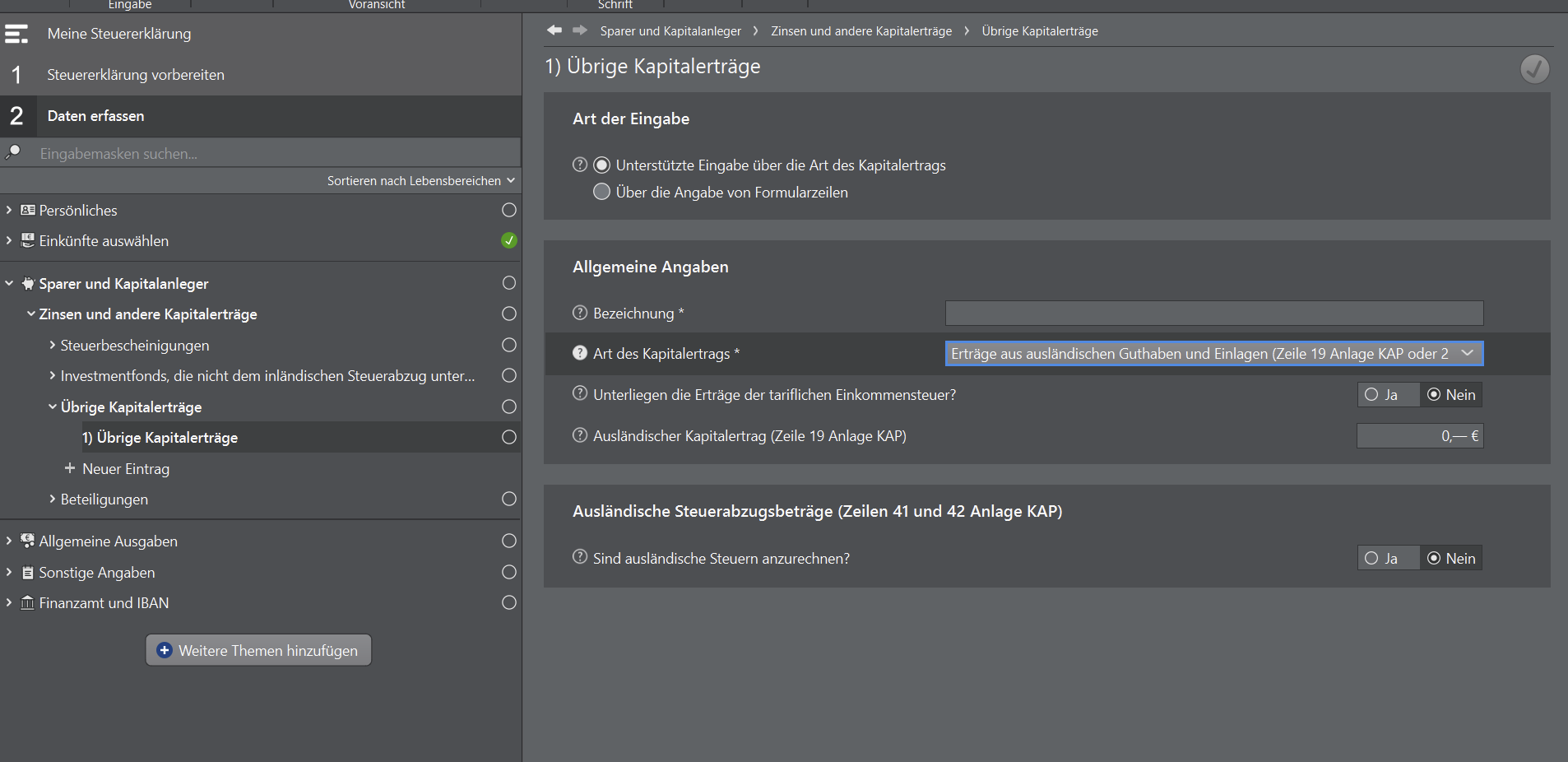
Task: Choose Ja for tarifliche Einkommensteuer question
Action: (x=1372, y=395)
